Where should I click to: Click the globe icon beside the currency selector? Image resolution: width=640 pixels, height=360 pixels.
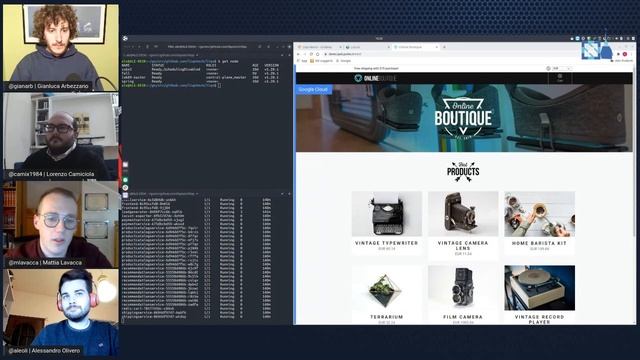(x=548, y=68)
